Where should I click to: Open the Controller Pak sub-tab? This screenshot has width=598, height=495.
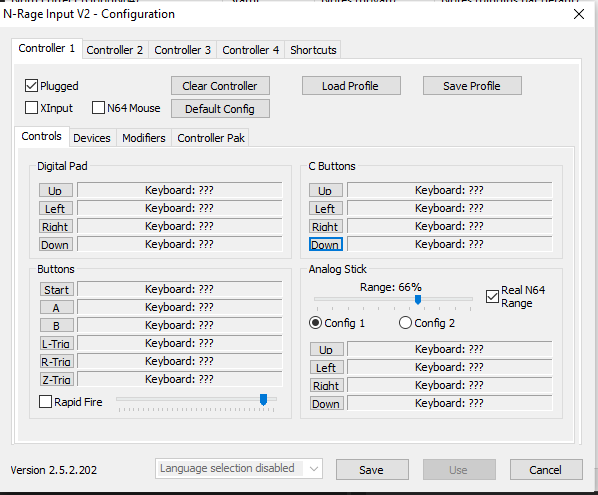pyautogui.click(x=211, y=138)
